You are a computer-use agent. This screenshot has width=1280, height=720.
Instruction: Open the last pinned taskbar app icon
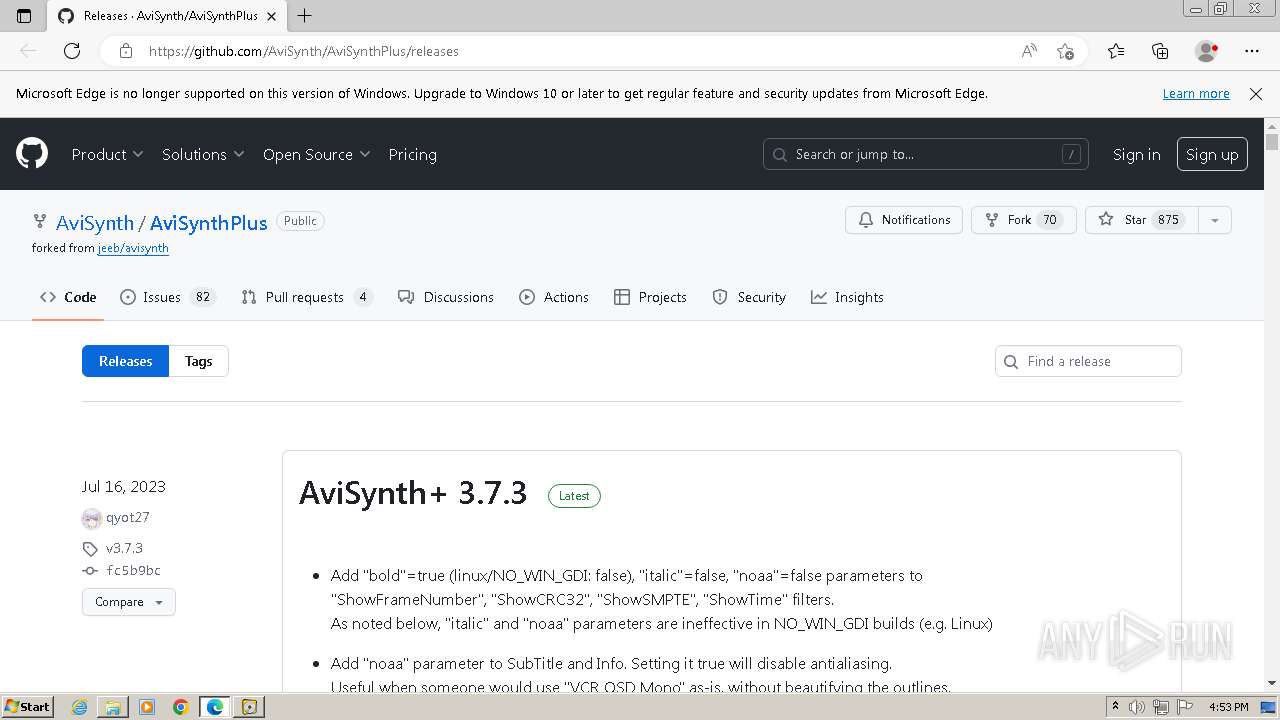point(250,707)
